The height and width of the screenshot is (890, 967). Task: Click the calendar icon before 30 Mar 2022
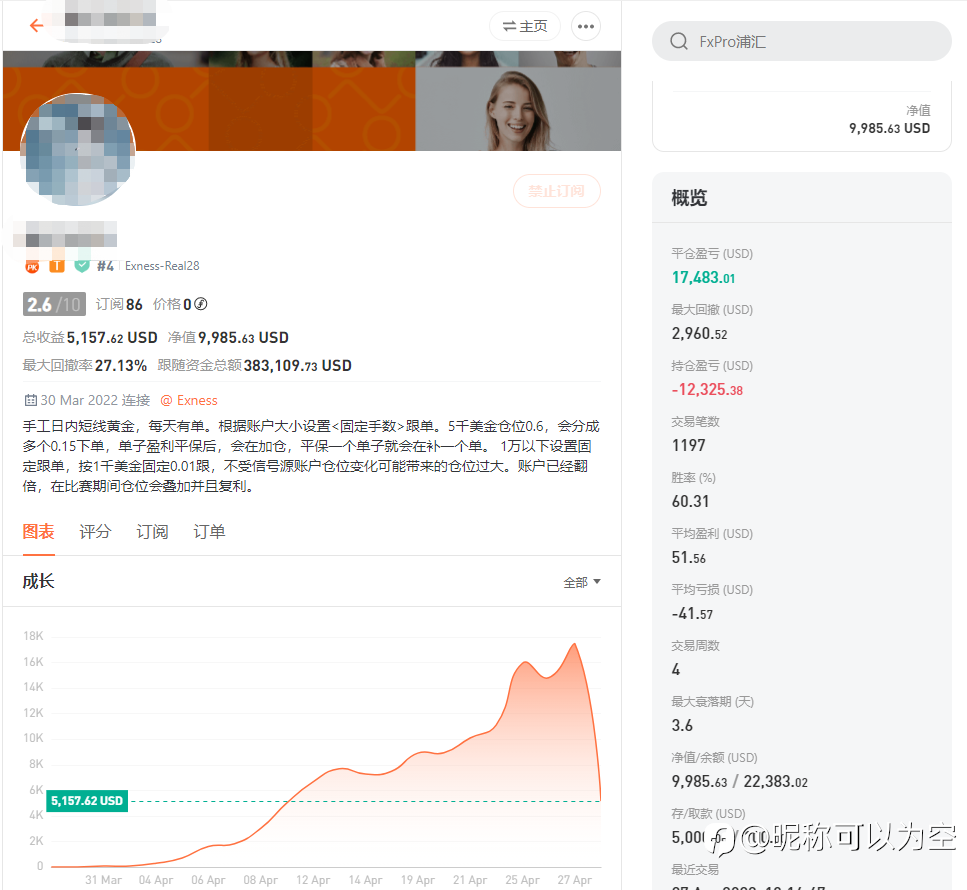click(30, 400)
